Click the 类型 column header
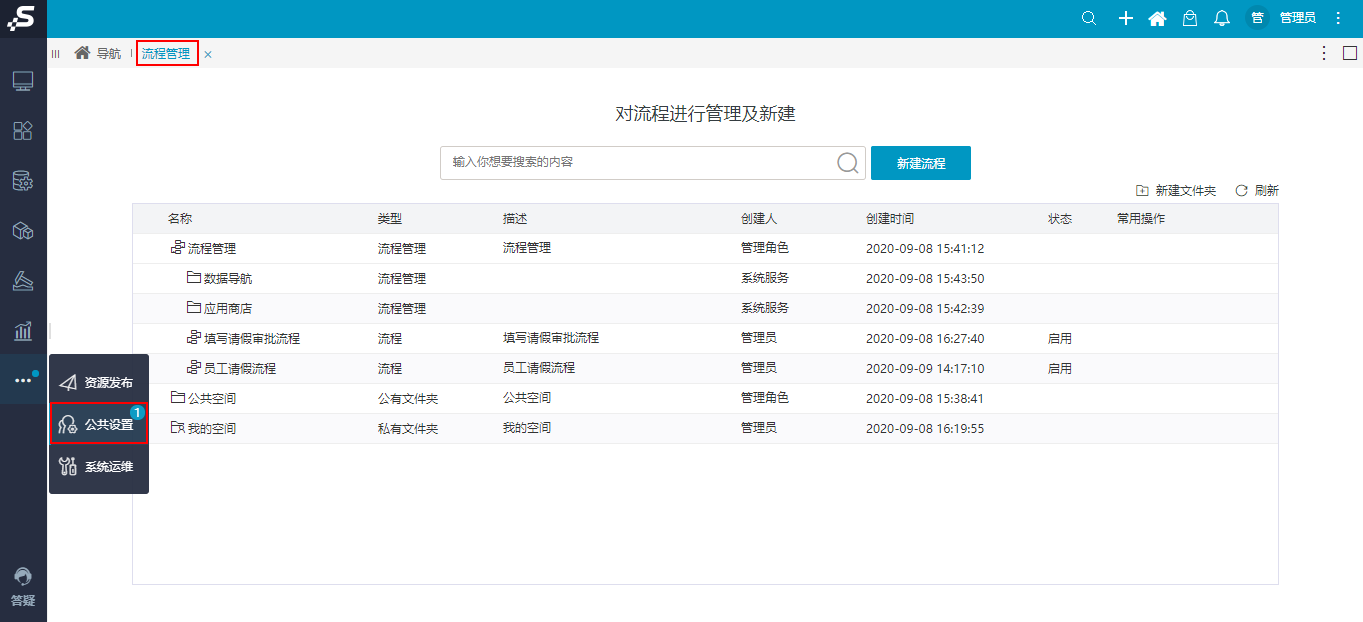The width and height of the screenshot is (1363, 622). pos(389,218)
